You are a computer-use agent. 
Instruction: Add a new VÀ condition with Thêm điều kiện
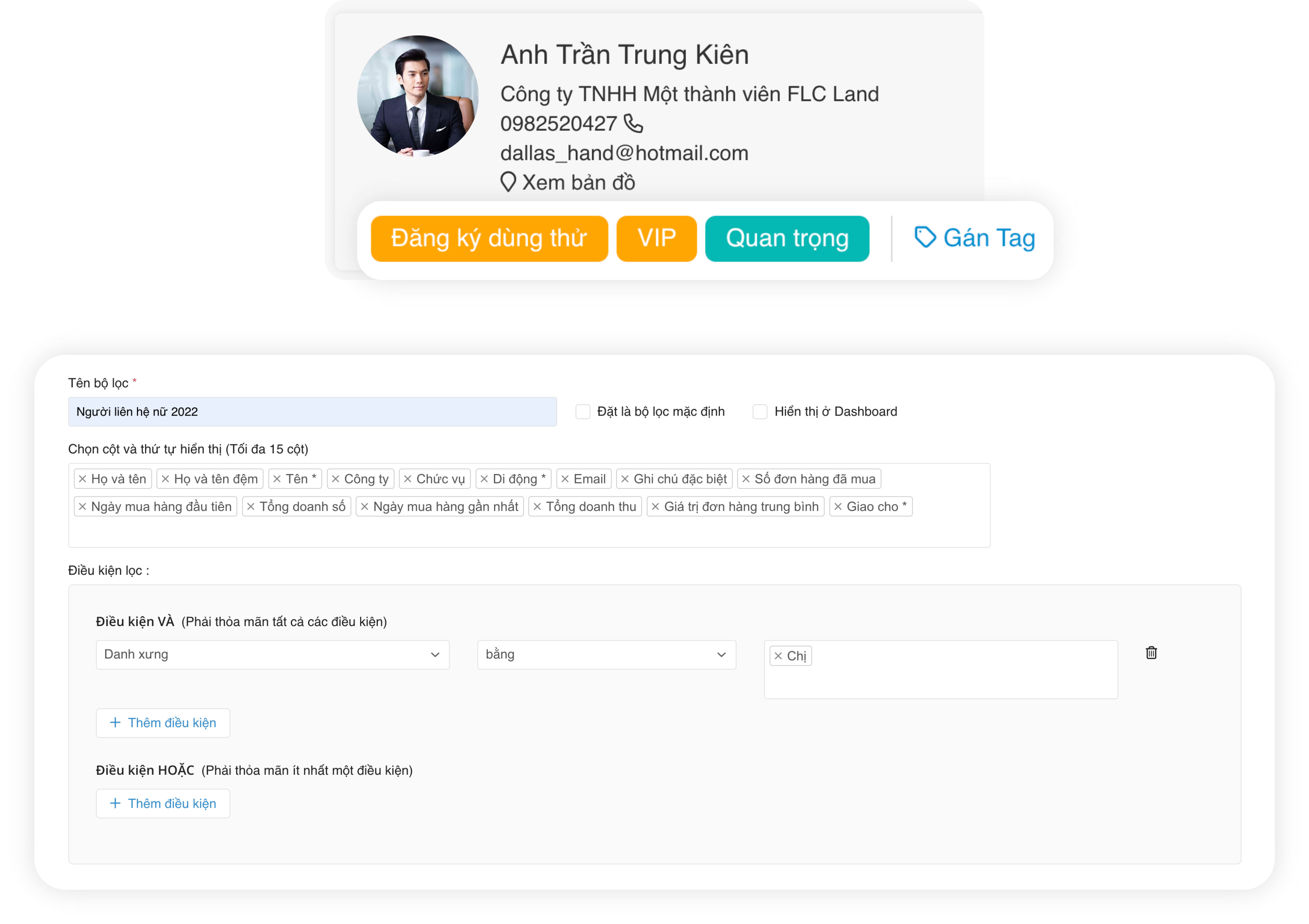[163, 723]
